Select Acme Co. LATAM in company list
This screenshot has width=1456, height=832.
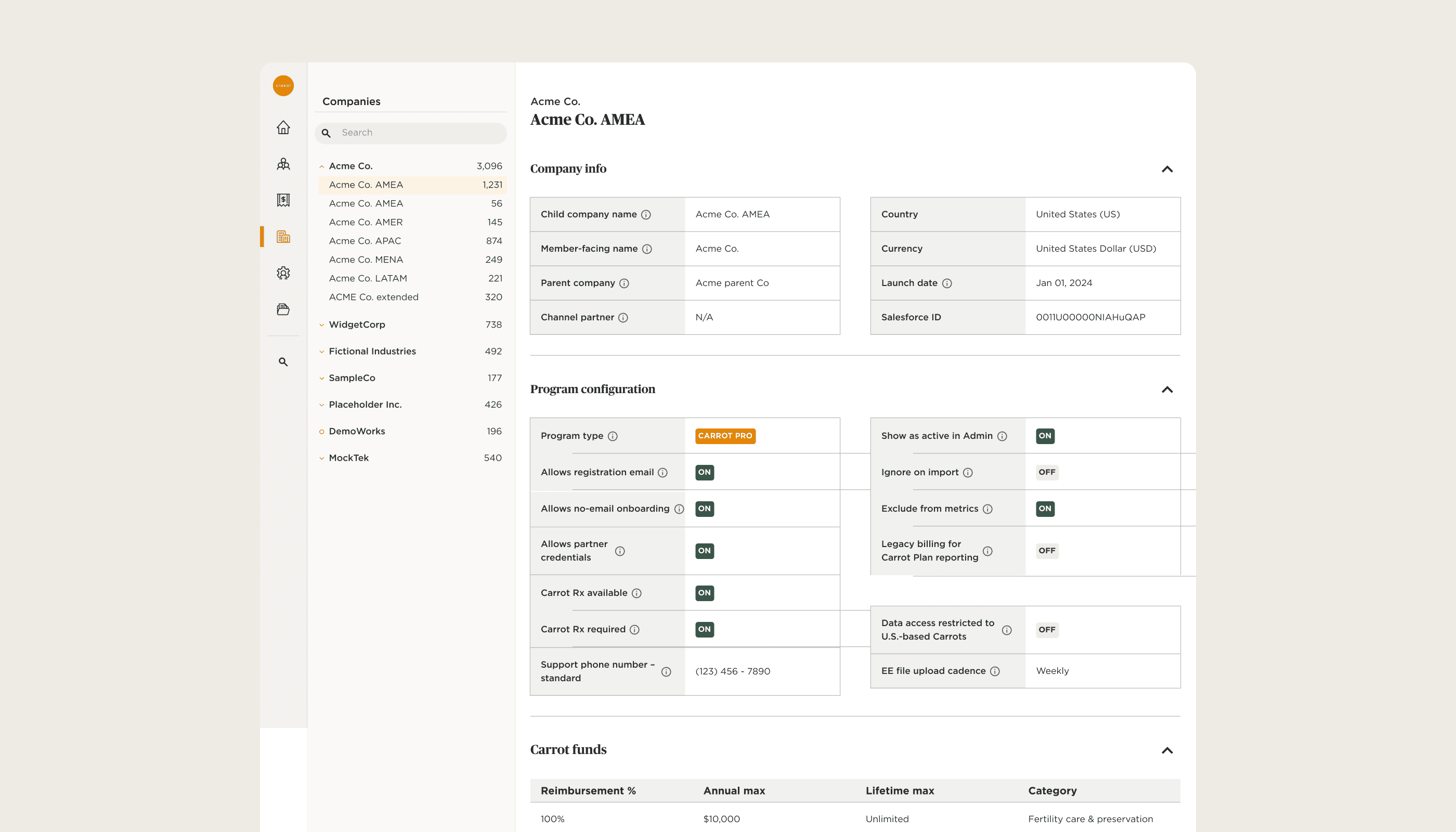(x=368, y=278)
